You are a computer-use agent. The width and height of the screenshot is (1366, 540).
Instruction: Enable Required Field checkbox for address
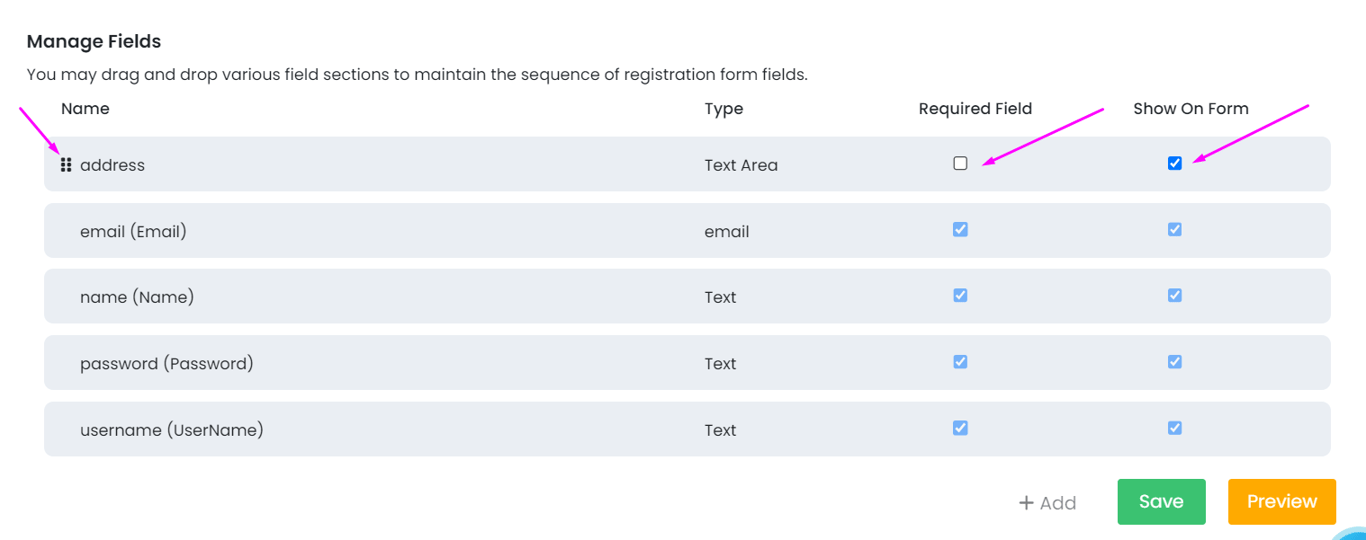(x=960, y=163)
